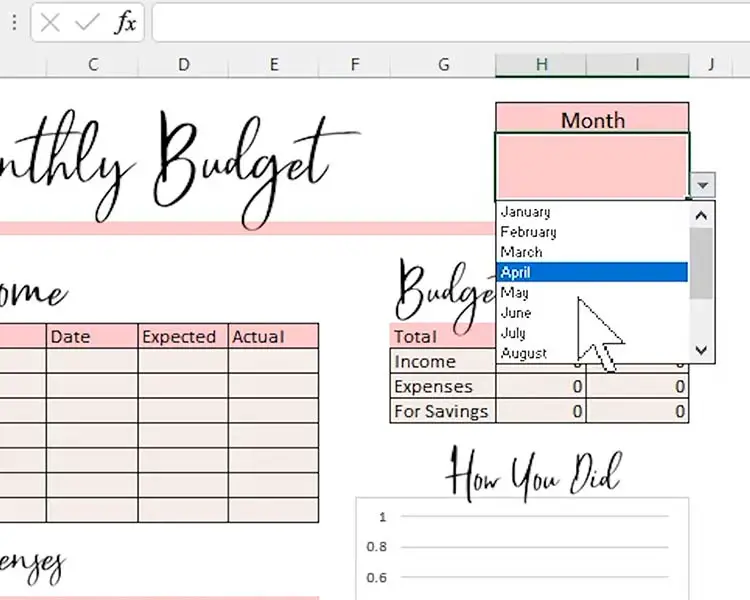Viewport: 750px width, 600px height.
Task: Click first empty cell under Expected
Action: point(183,361)
